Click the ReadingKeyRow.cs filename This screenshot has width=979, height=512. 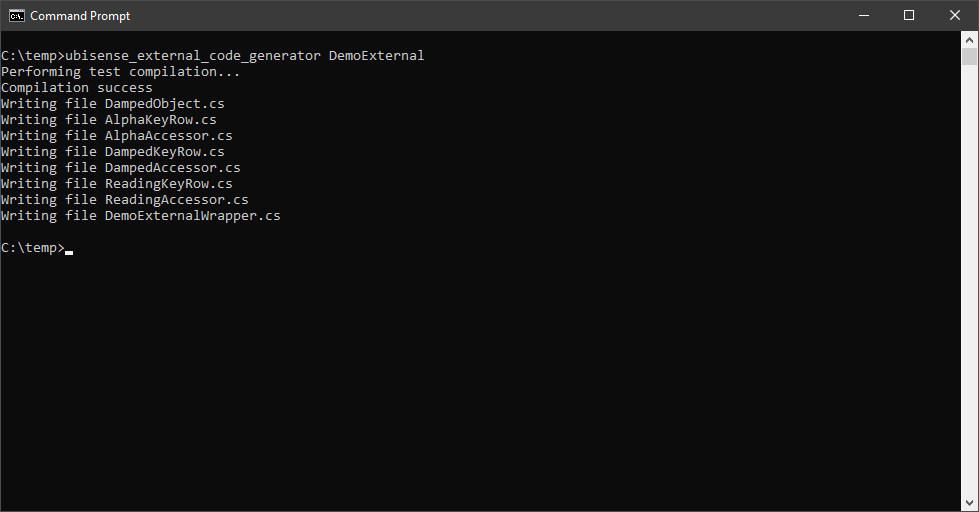169,184
